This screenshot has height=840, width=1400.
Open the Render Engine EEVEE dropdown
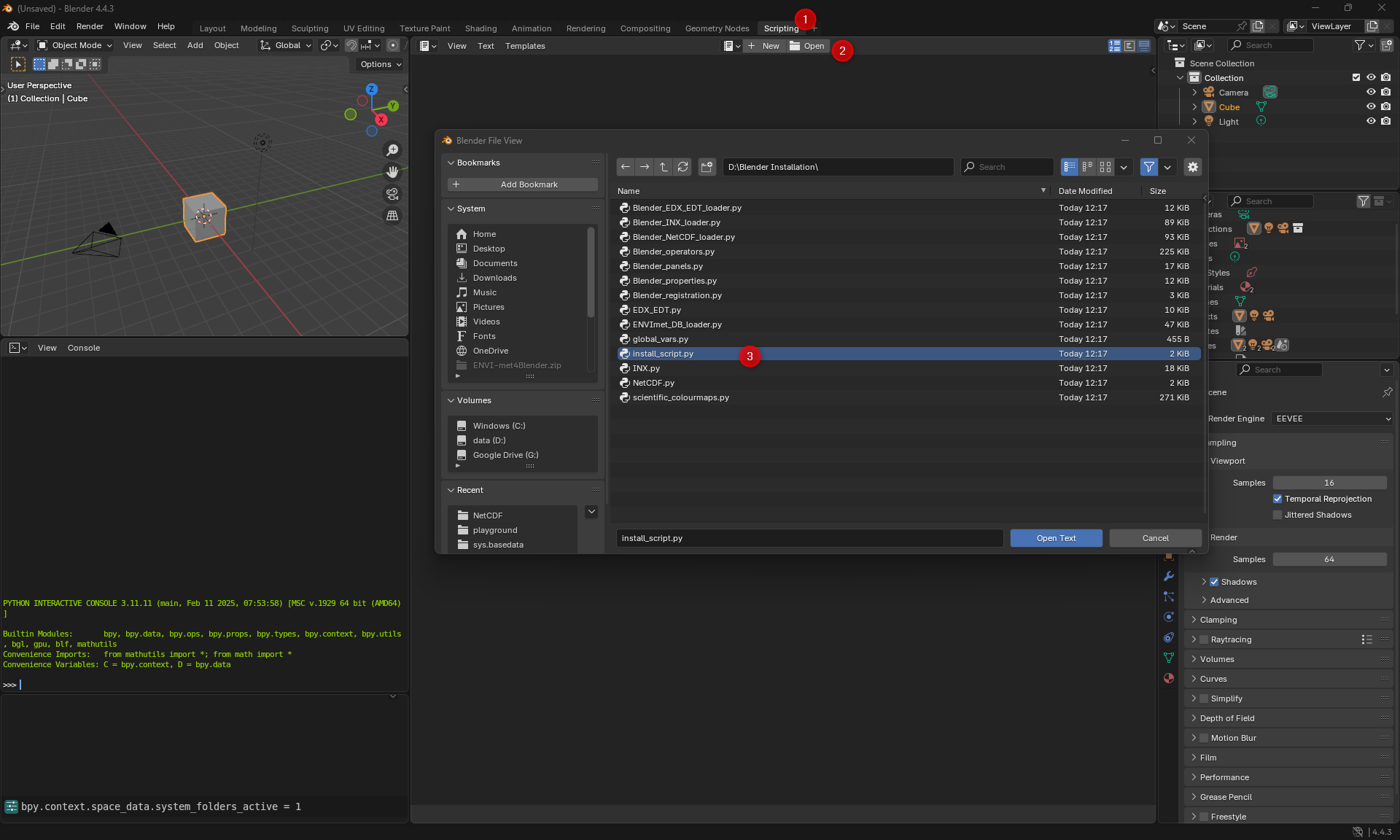coord(1332,419)
